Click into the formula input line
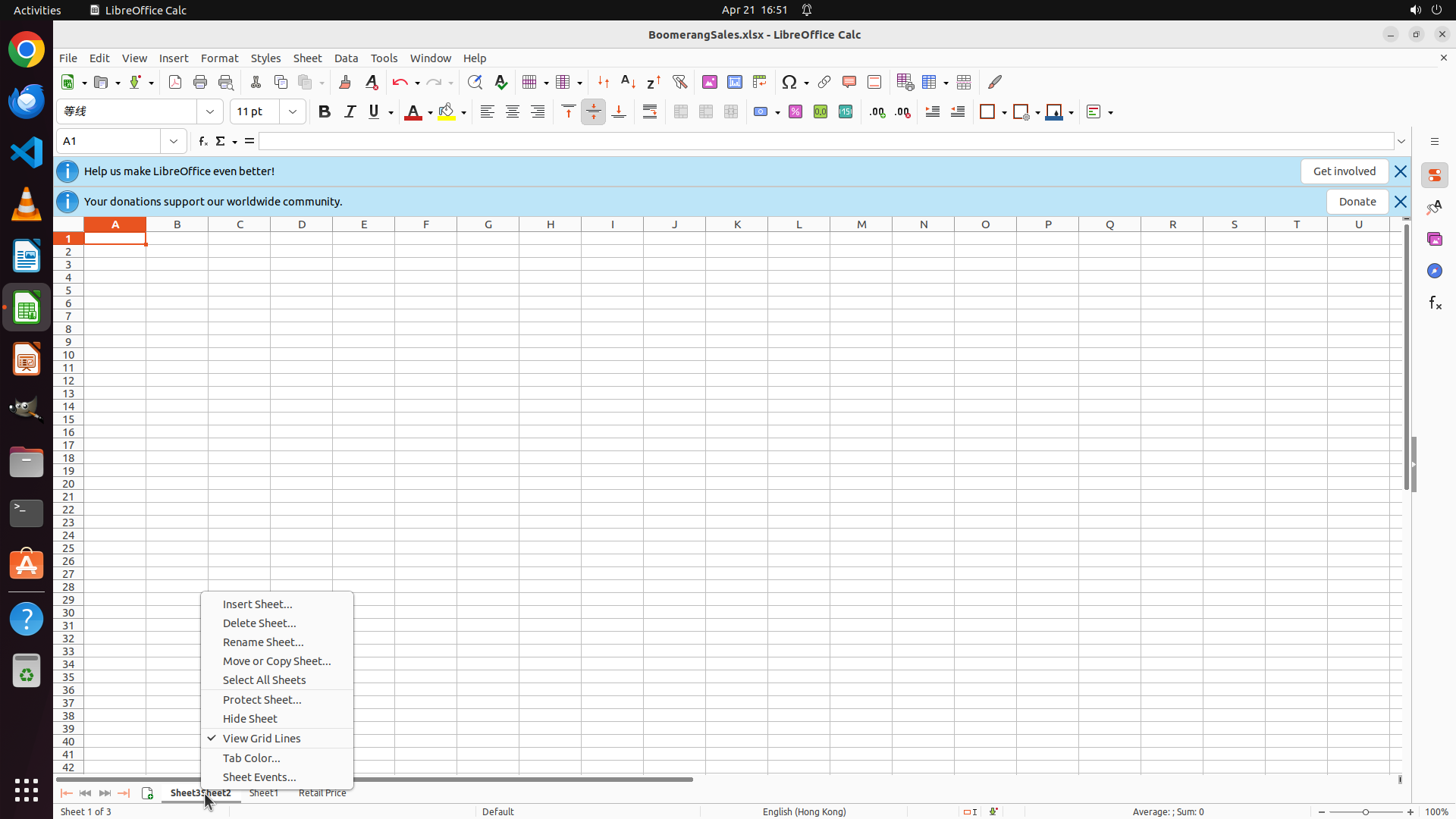This screenshot has width=1456, height=819. tap(825, 142)
